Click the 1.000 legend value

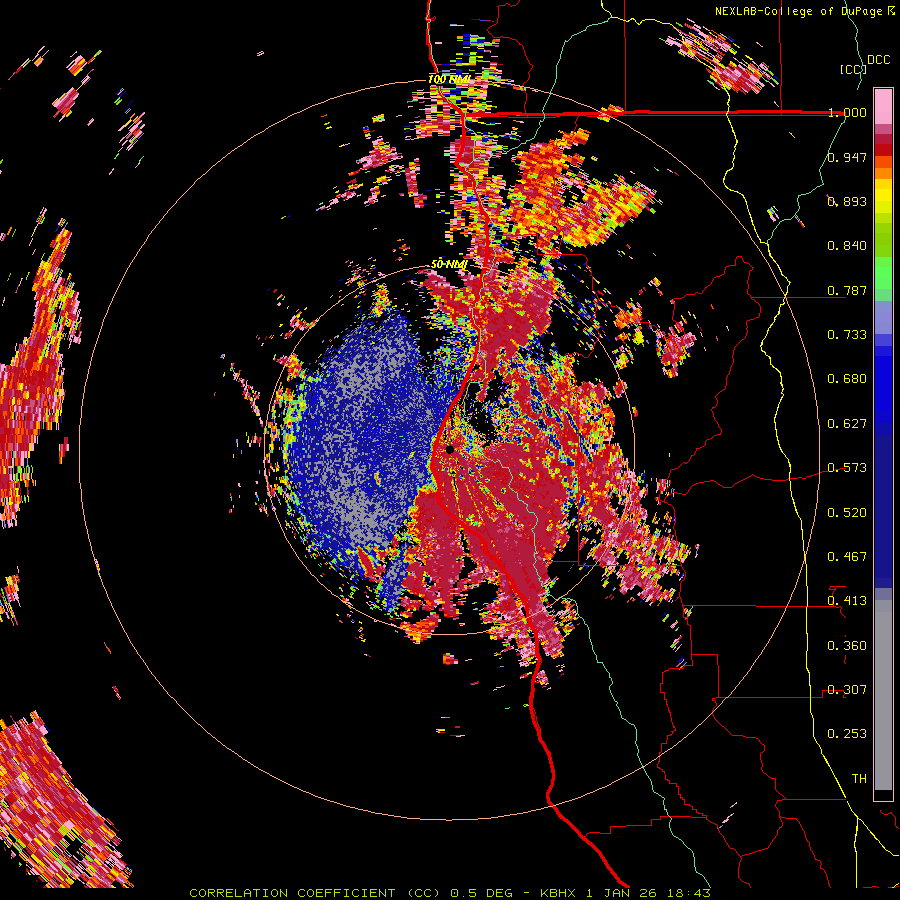click(x=847, y=112)
